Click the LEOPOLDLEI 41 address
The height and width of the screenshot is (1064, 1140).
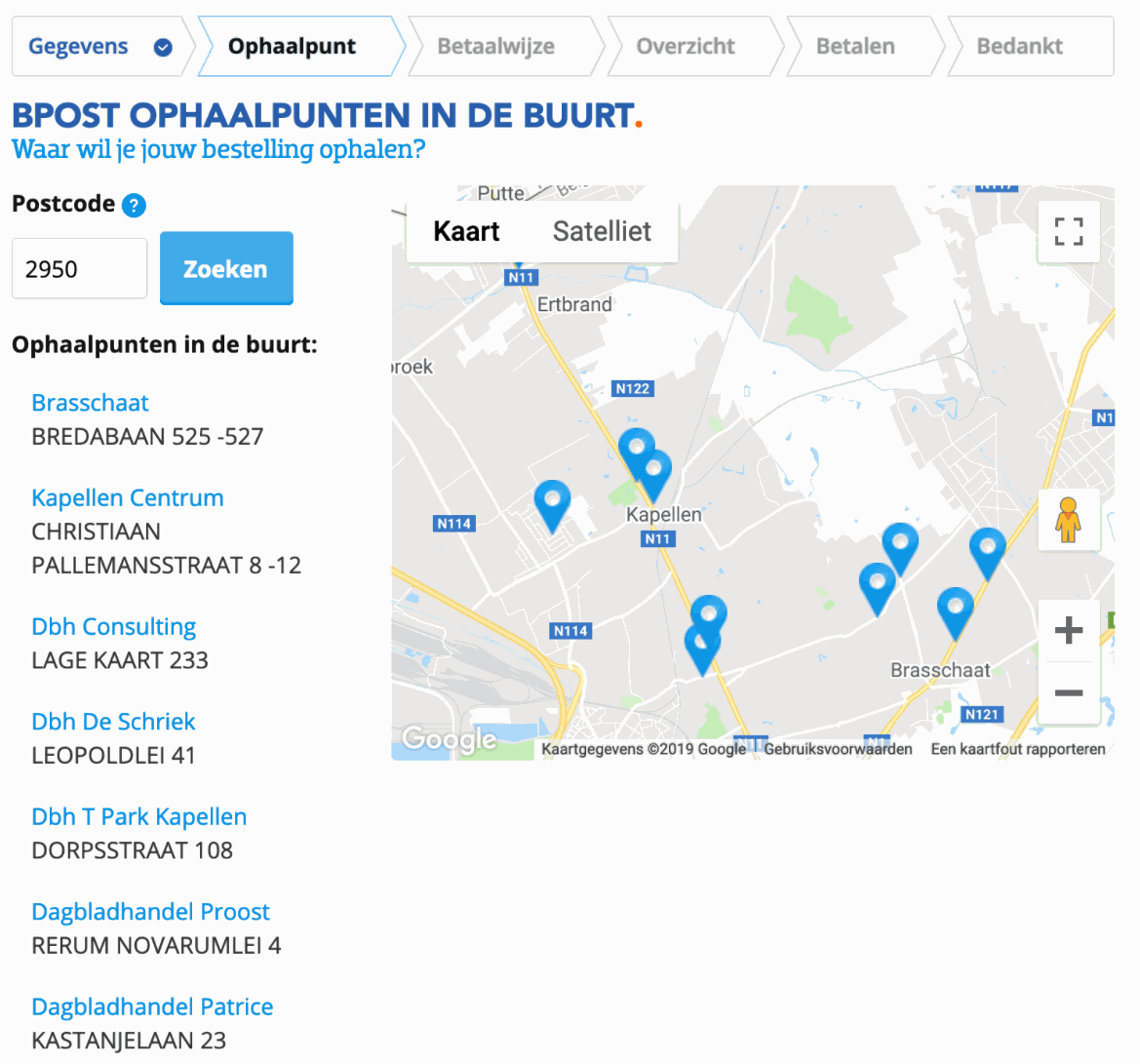click(x=113, y=755)
